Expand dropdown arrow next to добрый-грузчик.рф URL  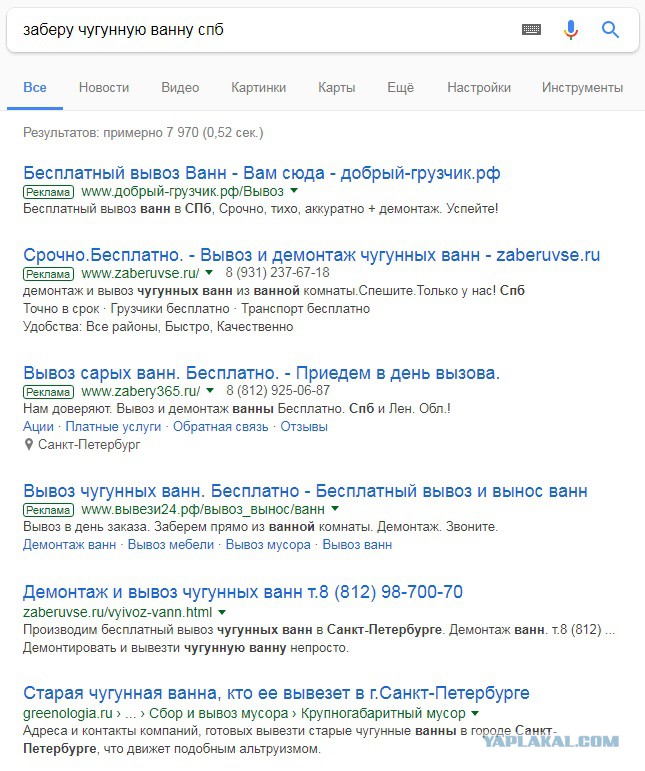point(294,190)
